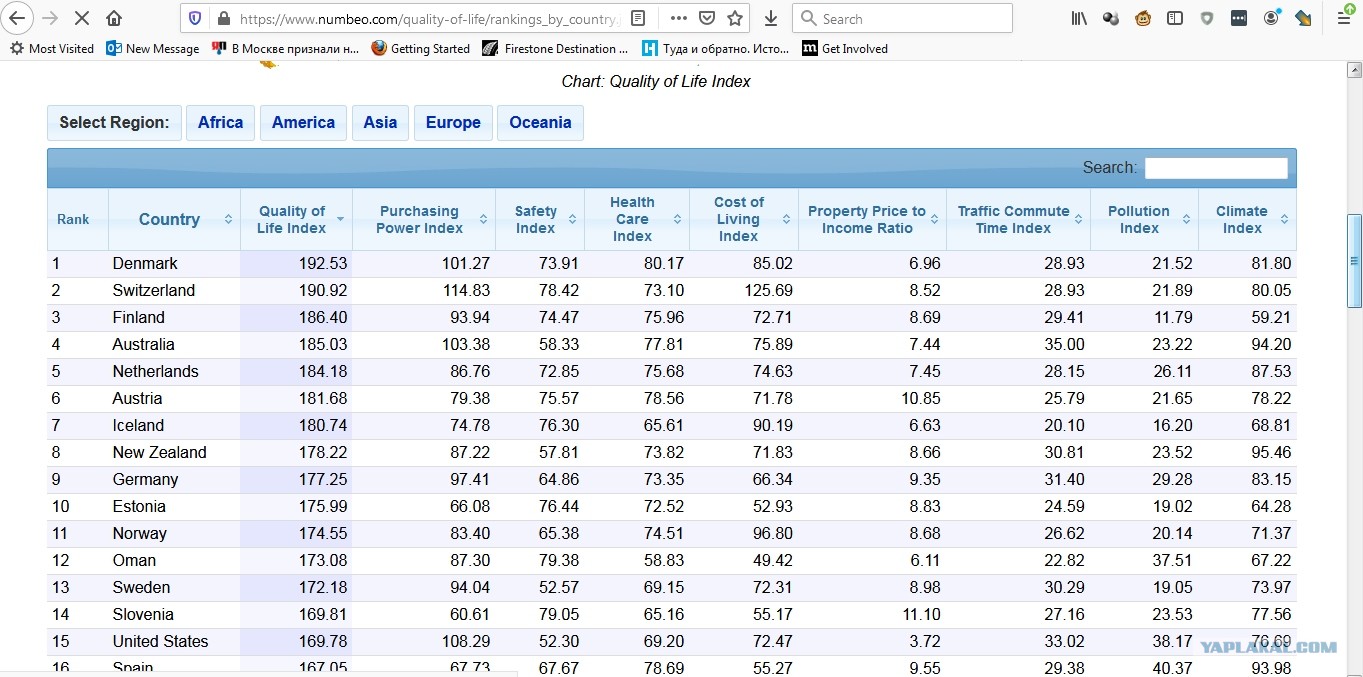Screen dimensions: 1363x677
Task: Click the forward navigation arrow
Action: pyautogui.click(x=49, y=18)
